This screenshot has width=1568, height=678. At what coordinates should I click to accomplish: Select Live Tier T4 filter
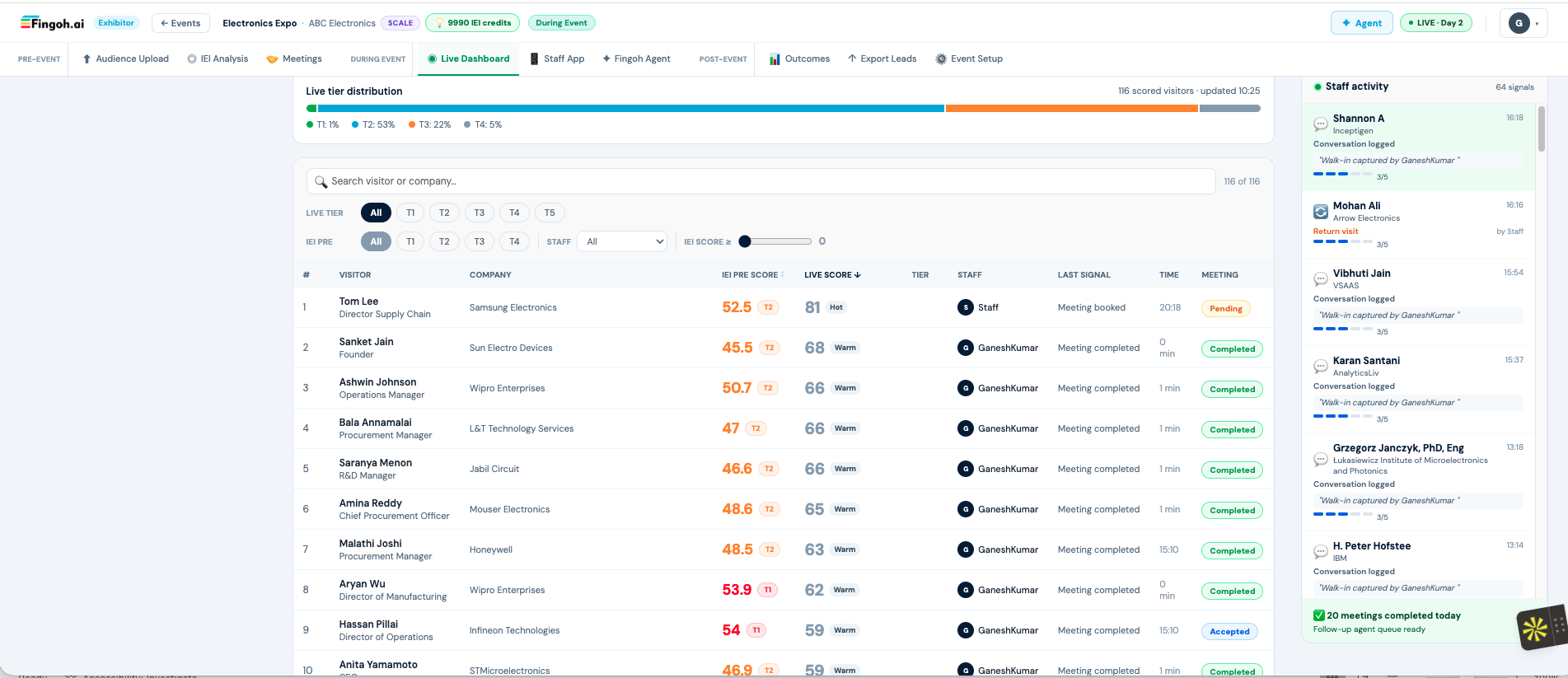point(514,213)
